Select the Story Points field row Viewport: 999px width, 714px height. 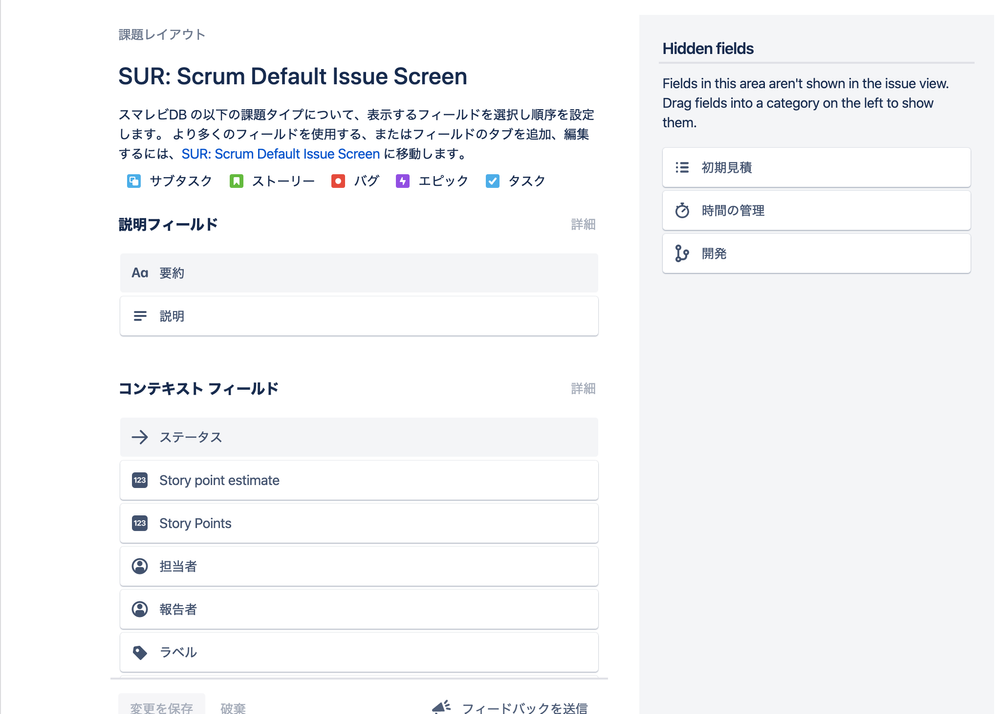[x=359, y=523]
